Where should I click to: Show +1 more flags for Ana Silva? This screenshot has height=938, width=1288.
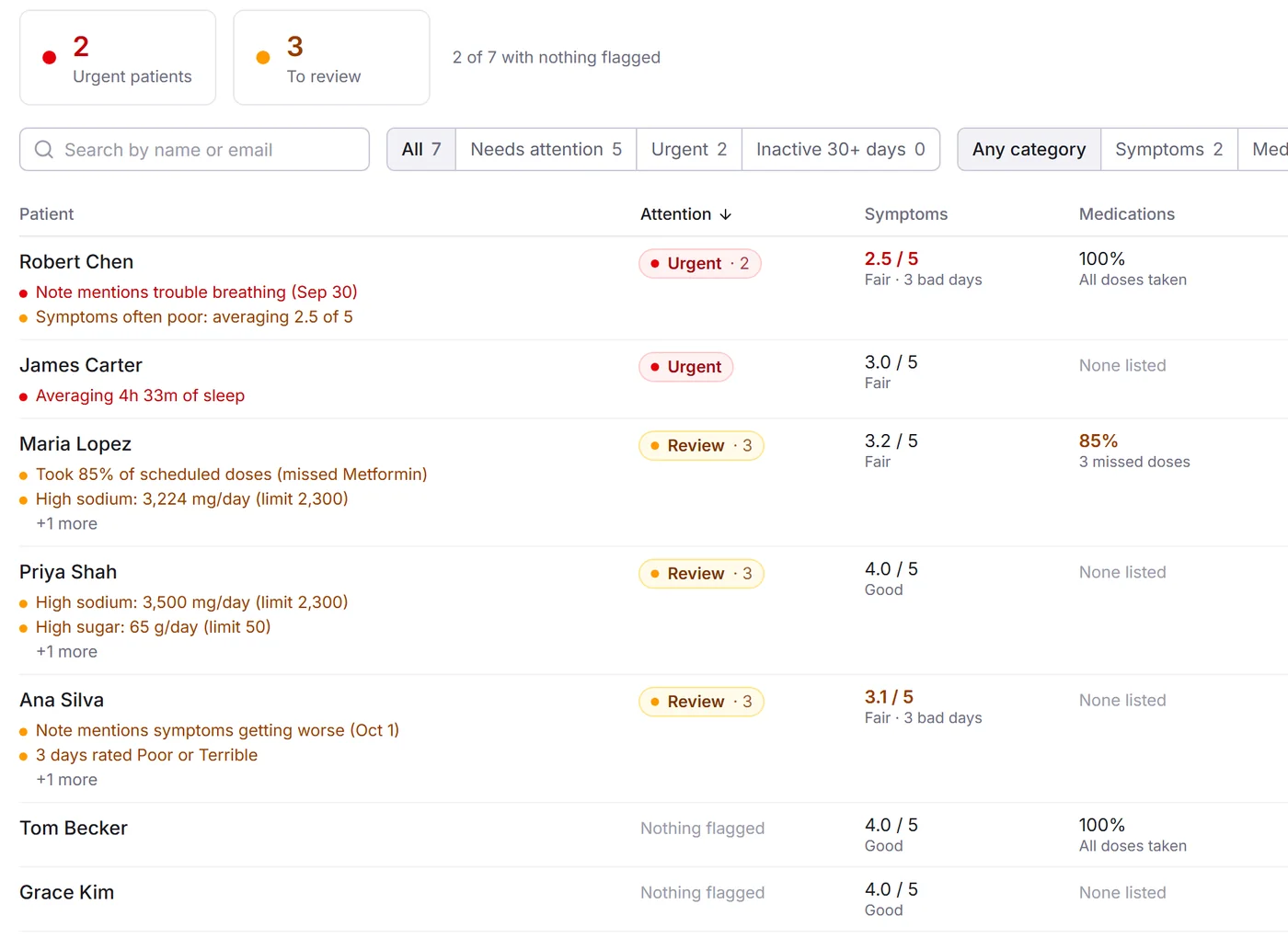66,779
